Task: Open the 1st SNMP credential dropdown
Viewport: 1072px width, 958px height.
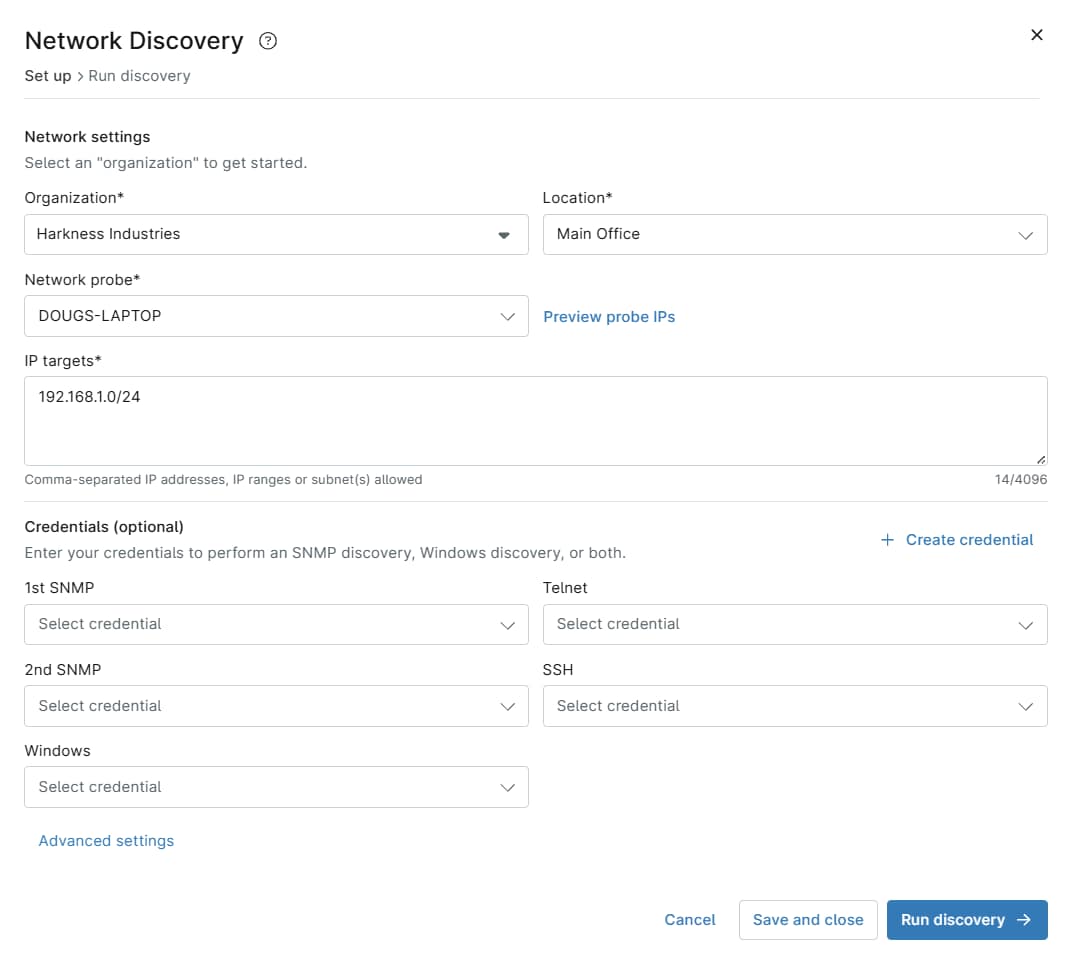Action: point(276,624)
